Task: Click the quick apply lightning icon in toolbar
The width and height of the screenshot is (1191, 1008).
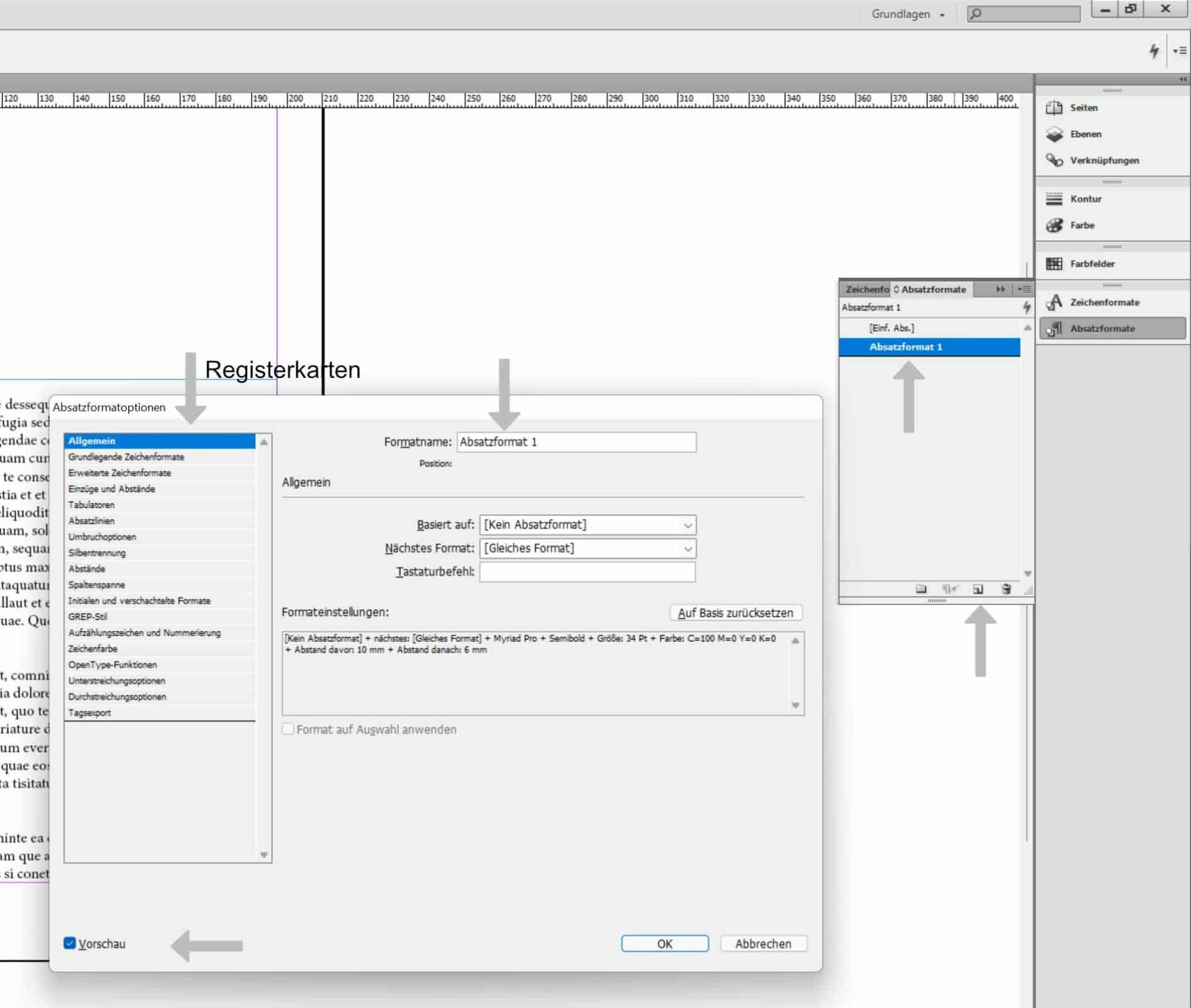Action: 1153,50
